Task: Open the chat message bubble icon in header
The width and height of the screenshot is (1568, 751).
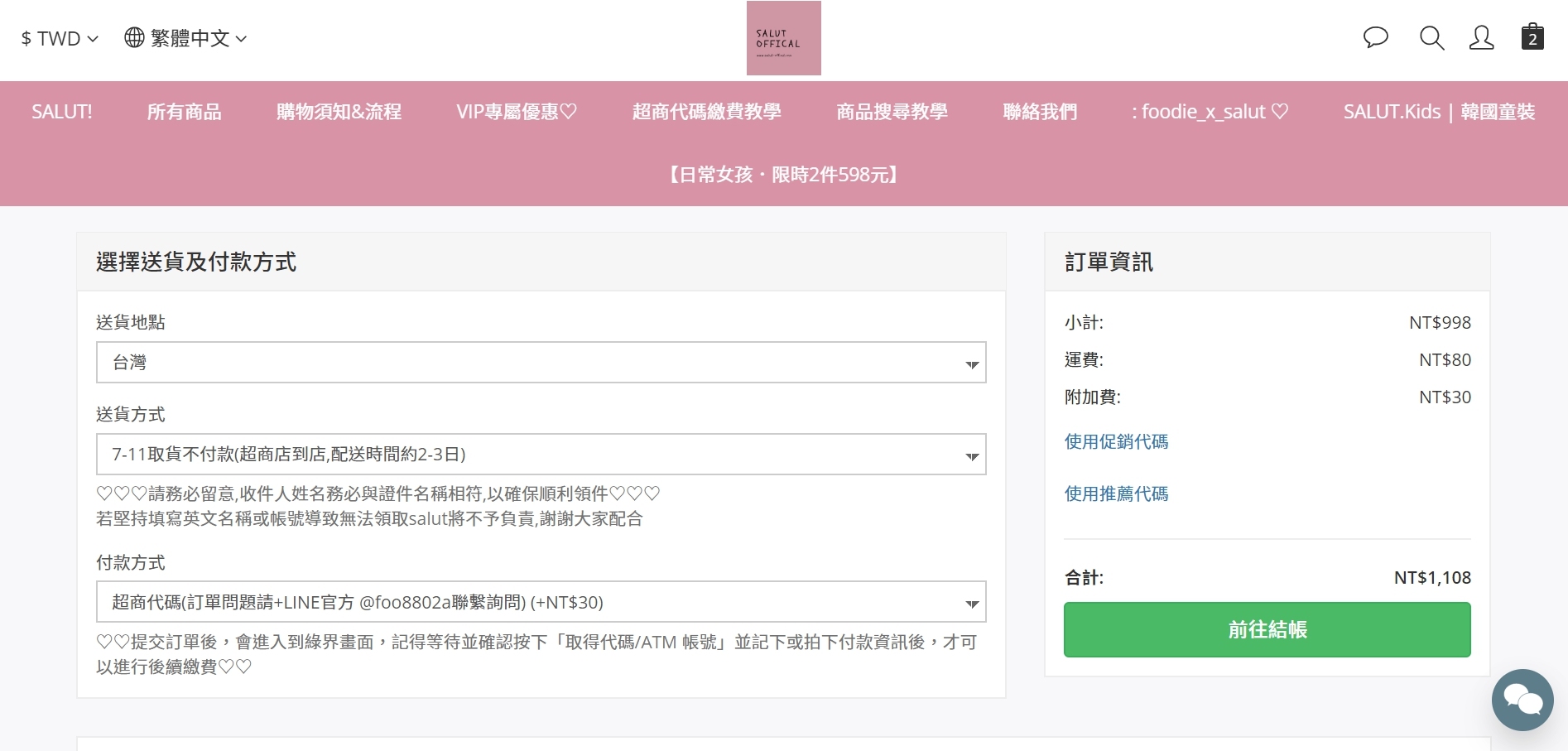Action: [1375, 38]
